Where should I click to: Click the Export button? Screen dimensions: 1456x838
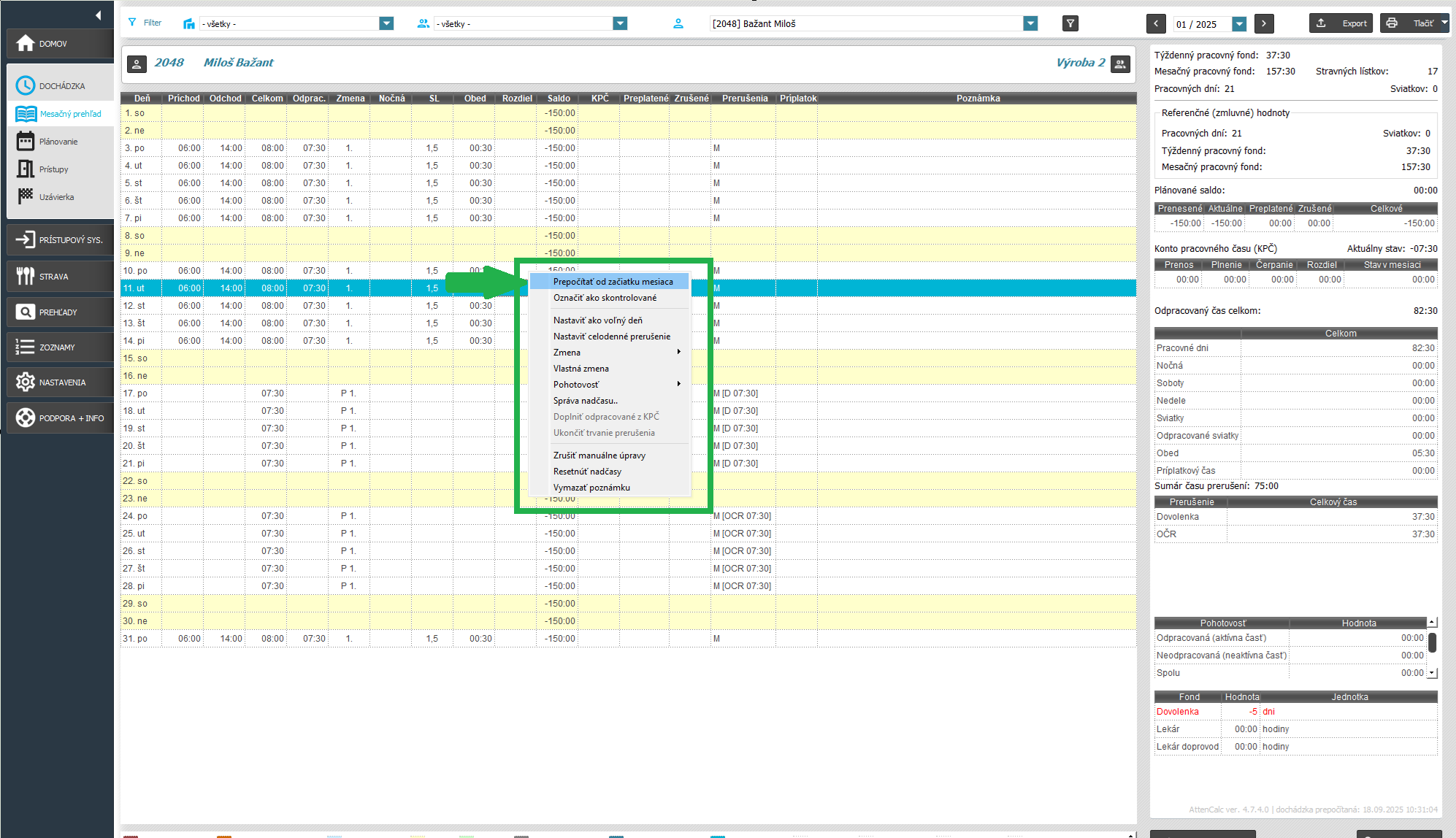tap(1341, 23)
